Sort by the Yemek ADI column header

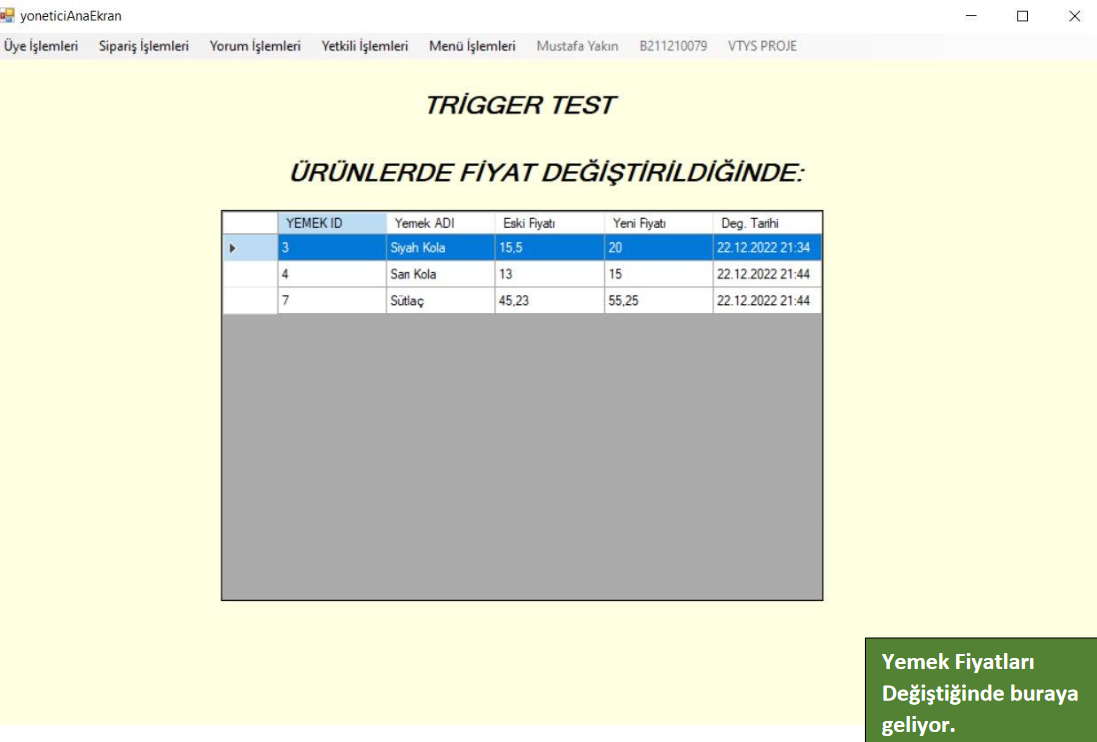440,223
